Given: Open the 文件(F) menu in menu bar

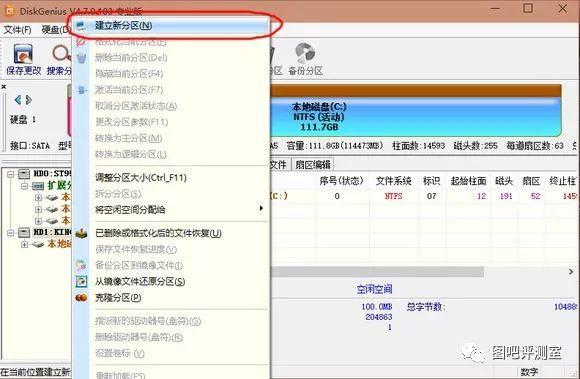Looking at the screenshot, I should (x=17, y=30).
